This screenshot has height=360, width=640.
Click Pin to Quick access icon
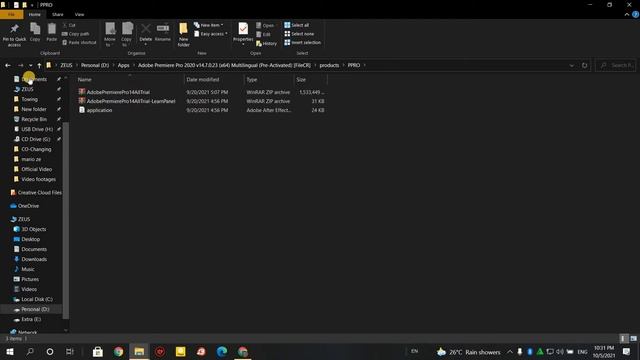pos(14,34)
